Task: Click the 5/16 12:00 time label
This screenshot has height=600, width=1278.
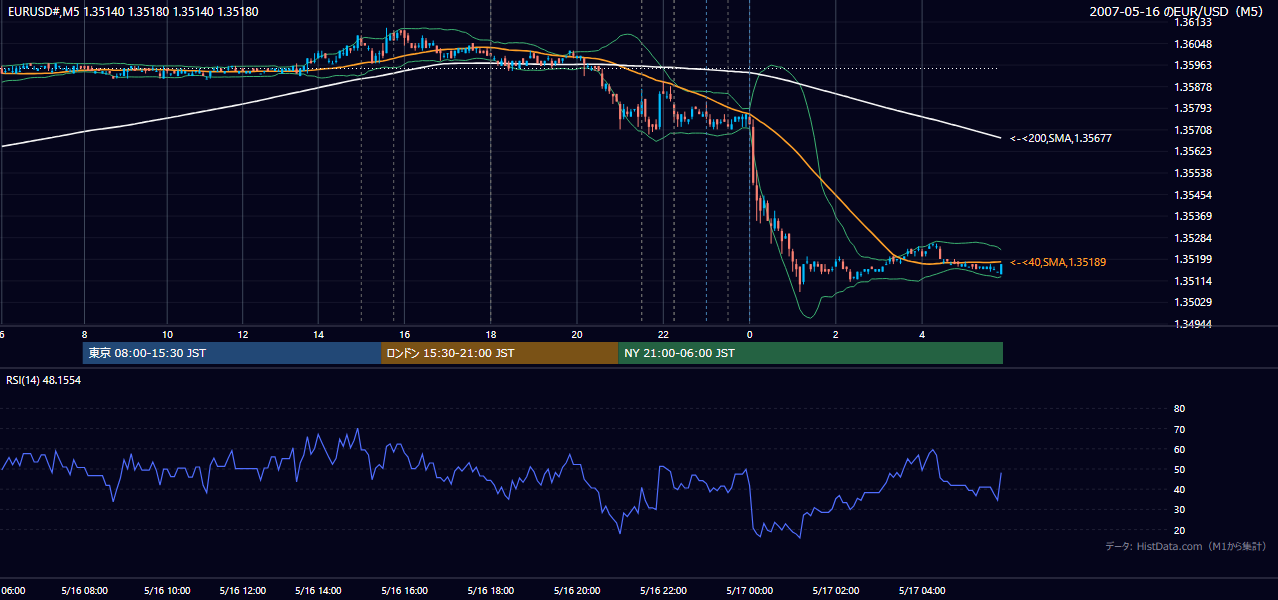Action: [244, 591]
